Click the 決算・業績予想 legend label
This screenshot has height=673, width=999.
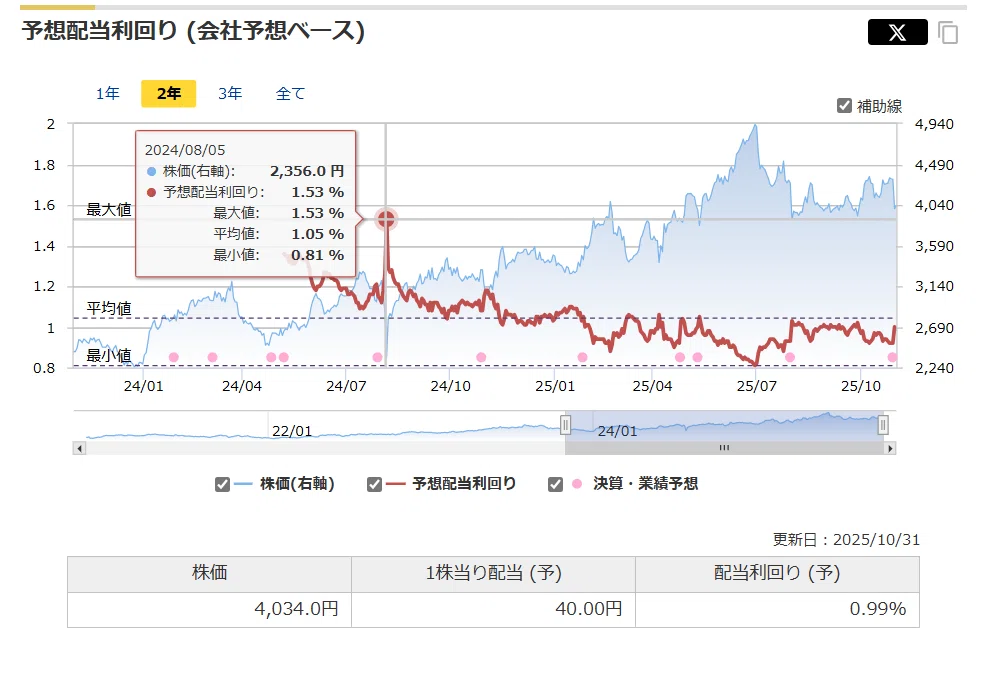click(645, 484)
